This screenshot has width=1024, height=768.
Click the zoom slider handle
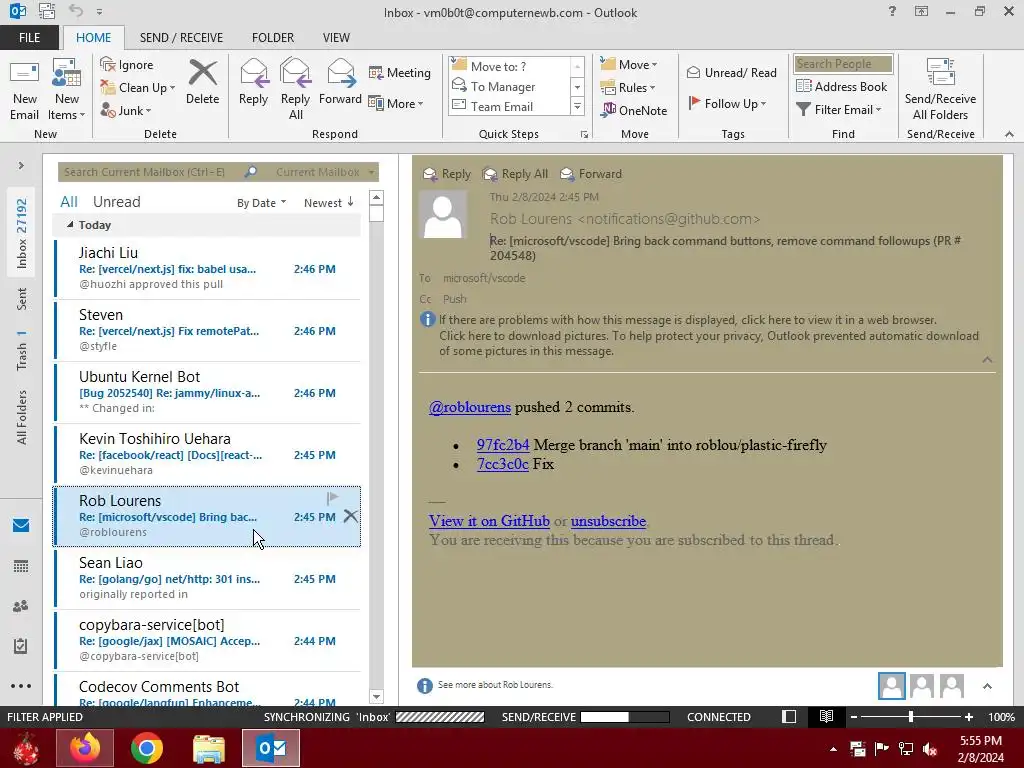click(910, 717)
